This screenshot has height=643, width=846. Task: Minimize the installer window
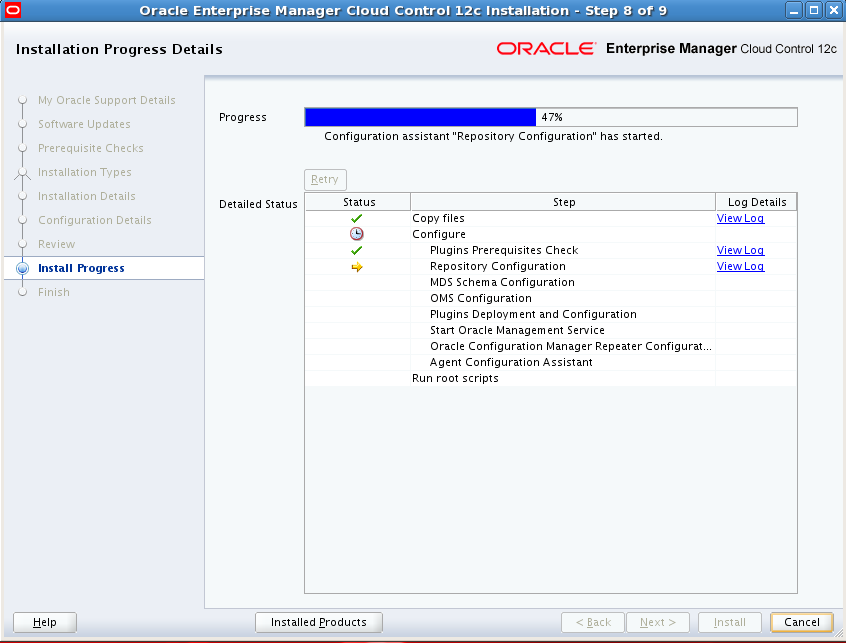(794, 10)
